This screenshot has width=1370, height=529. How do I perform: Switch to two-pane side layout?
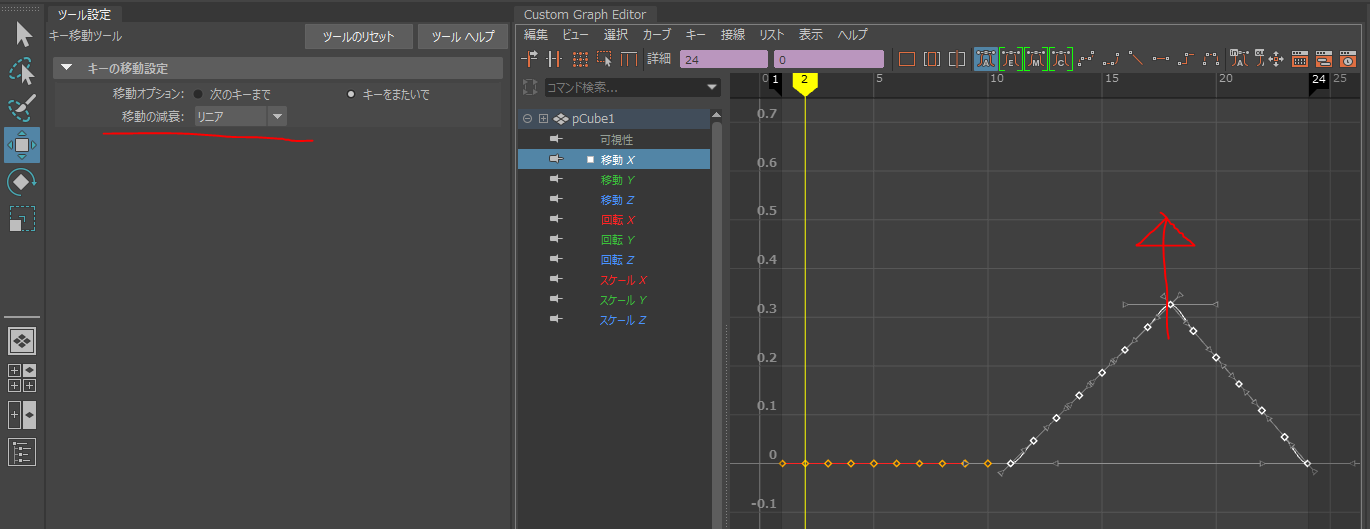point(22,413)
